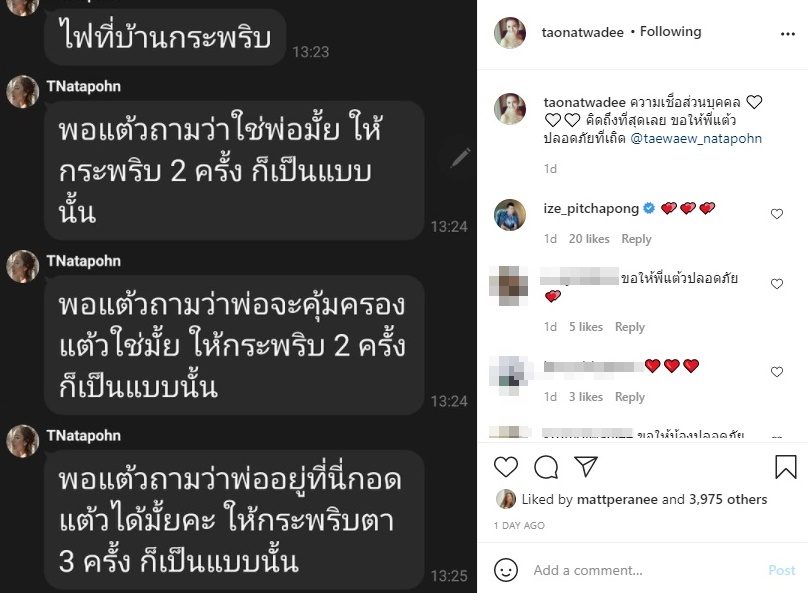Open taonatwadee profile from header
808x593 pixels.
pyautogui.click(x=582, y=32)
